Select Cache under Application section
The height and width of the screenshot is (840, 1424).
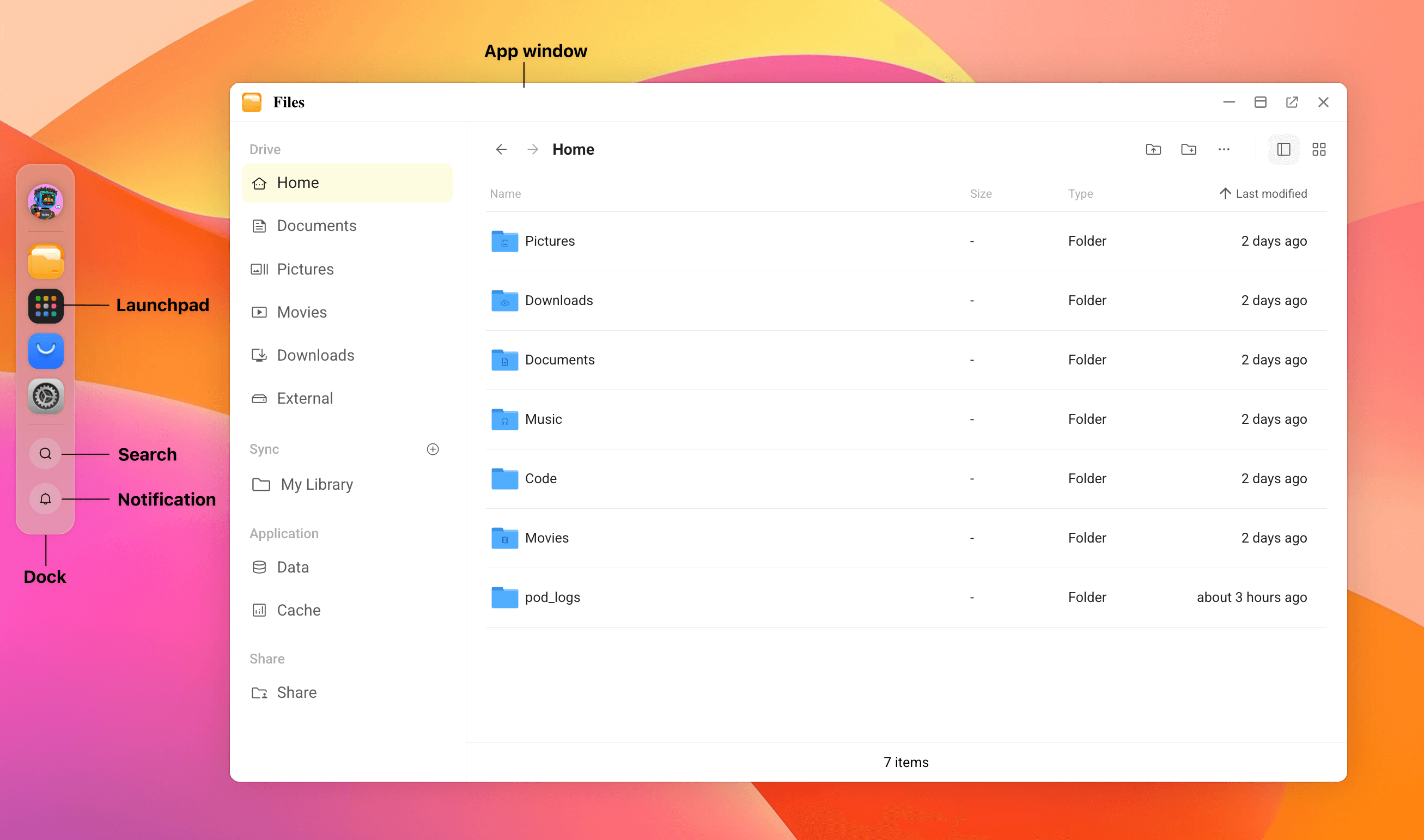coord(299,610)
